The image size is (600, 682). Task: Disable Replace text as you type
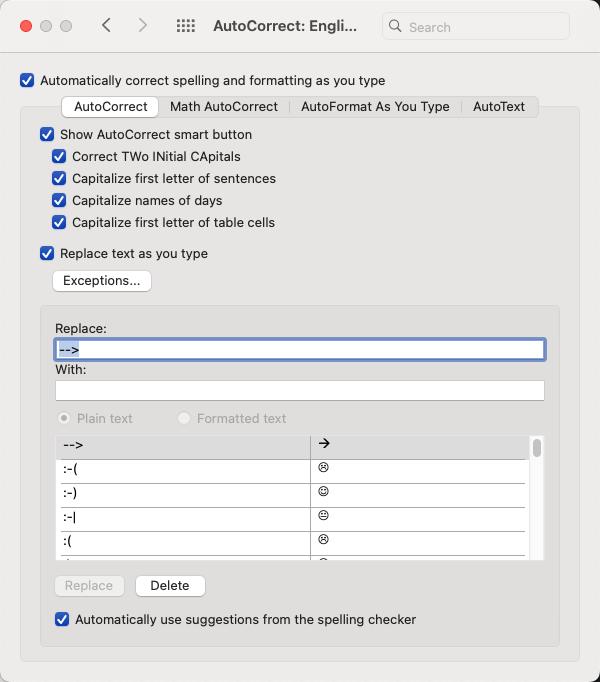coord(47,254)
